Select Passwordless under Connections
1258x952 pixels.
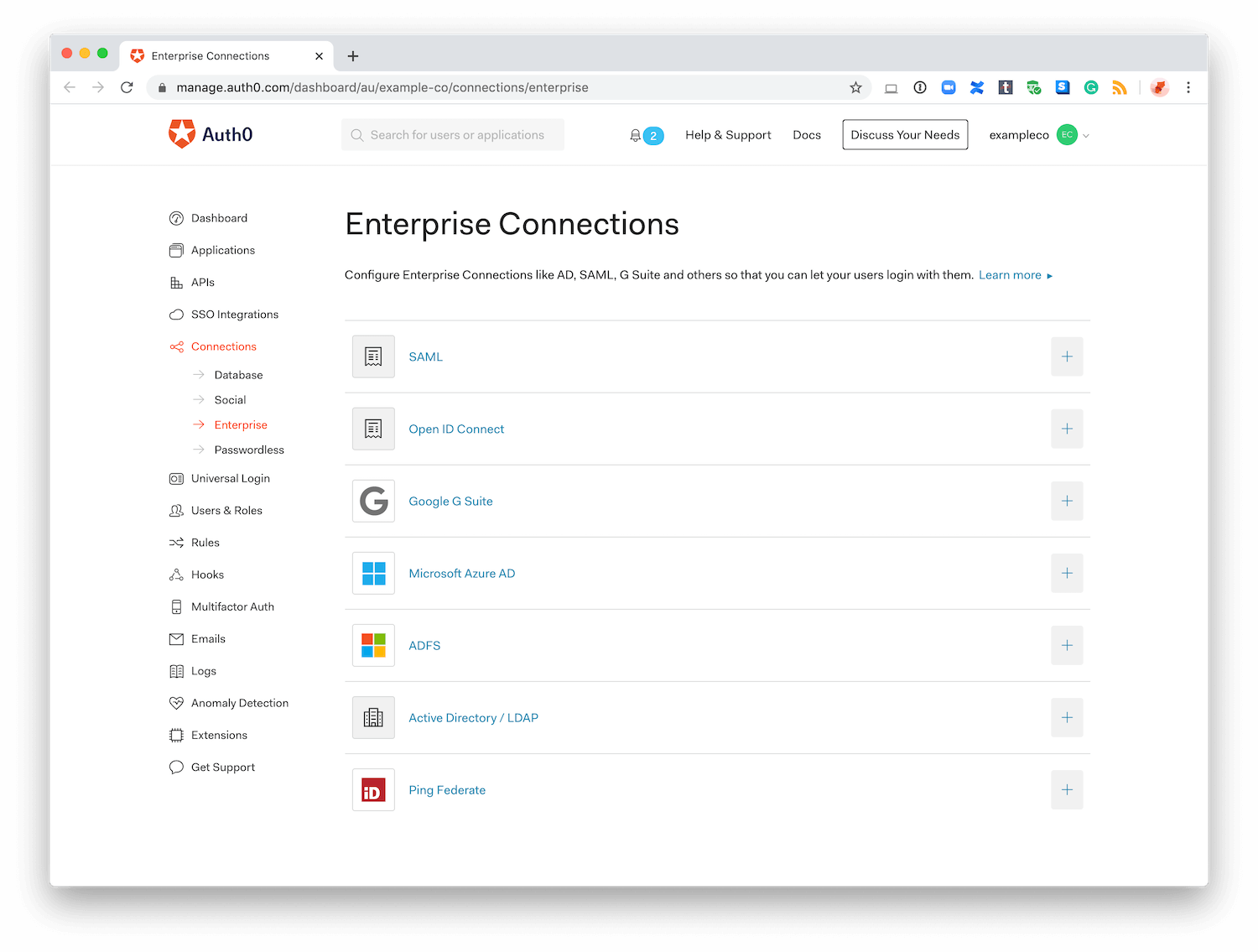[x=248, y=450]
